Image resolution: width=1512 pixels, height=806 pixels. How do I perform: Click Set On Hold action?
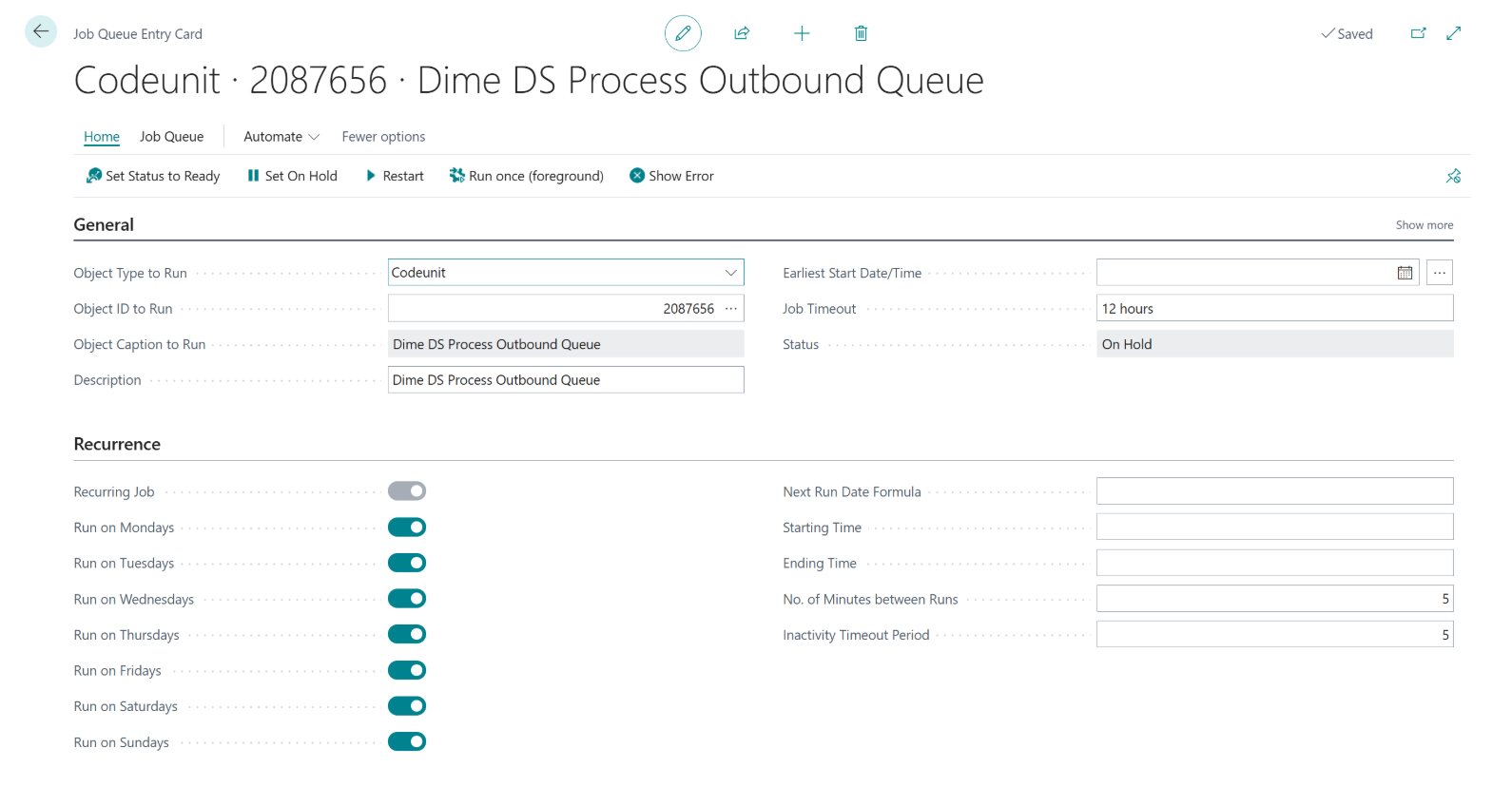[292, 176]
